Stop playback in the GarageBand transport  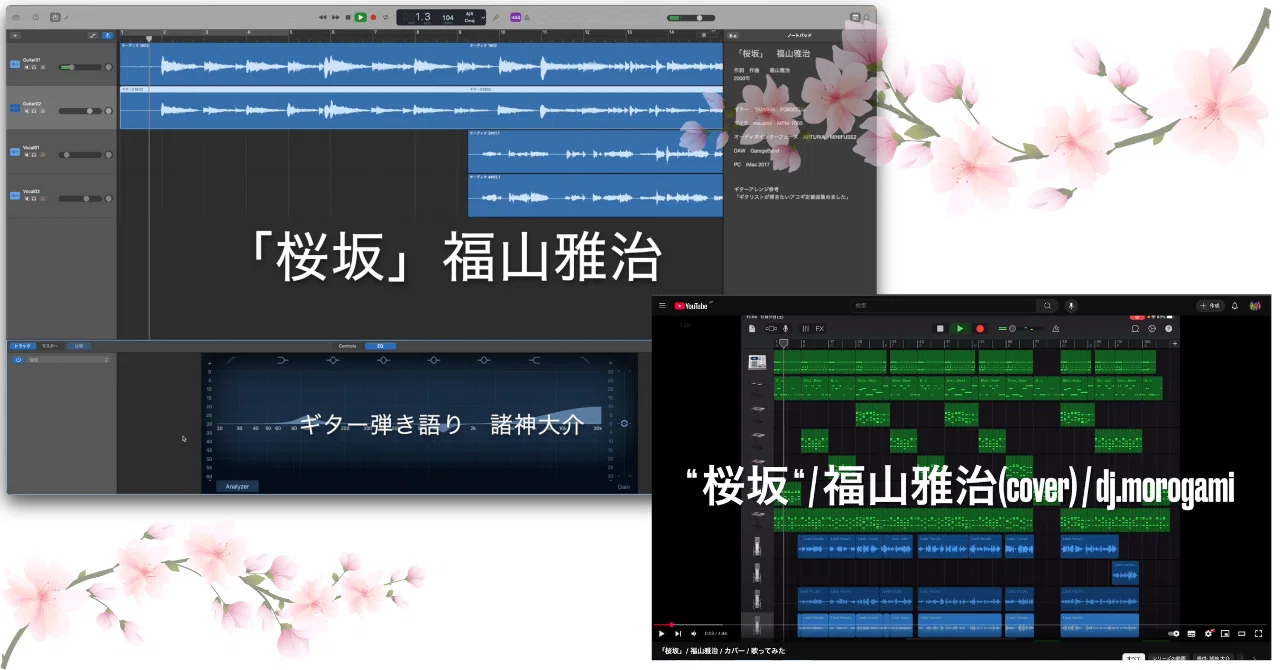[348, 17]
